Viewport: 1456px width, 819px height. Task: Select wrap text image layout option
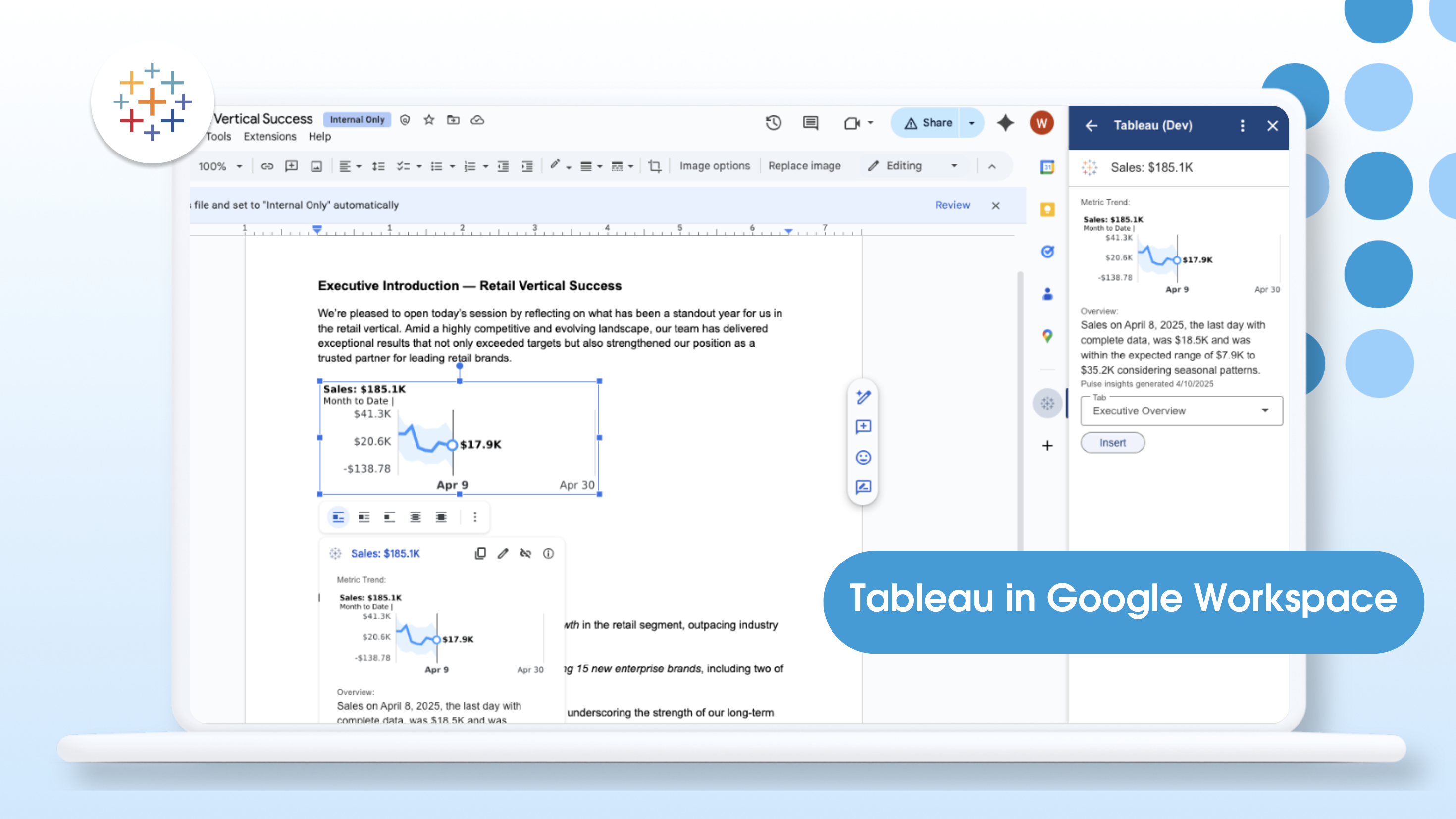click(364, 517)
